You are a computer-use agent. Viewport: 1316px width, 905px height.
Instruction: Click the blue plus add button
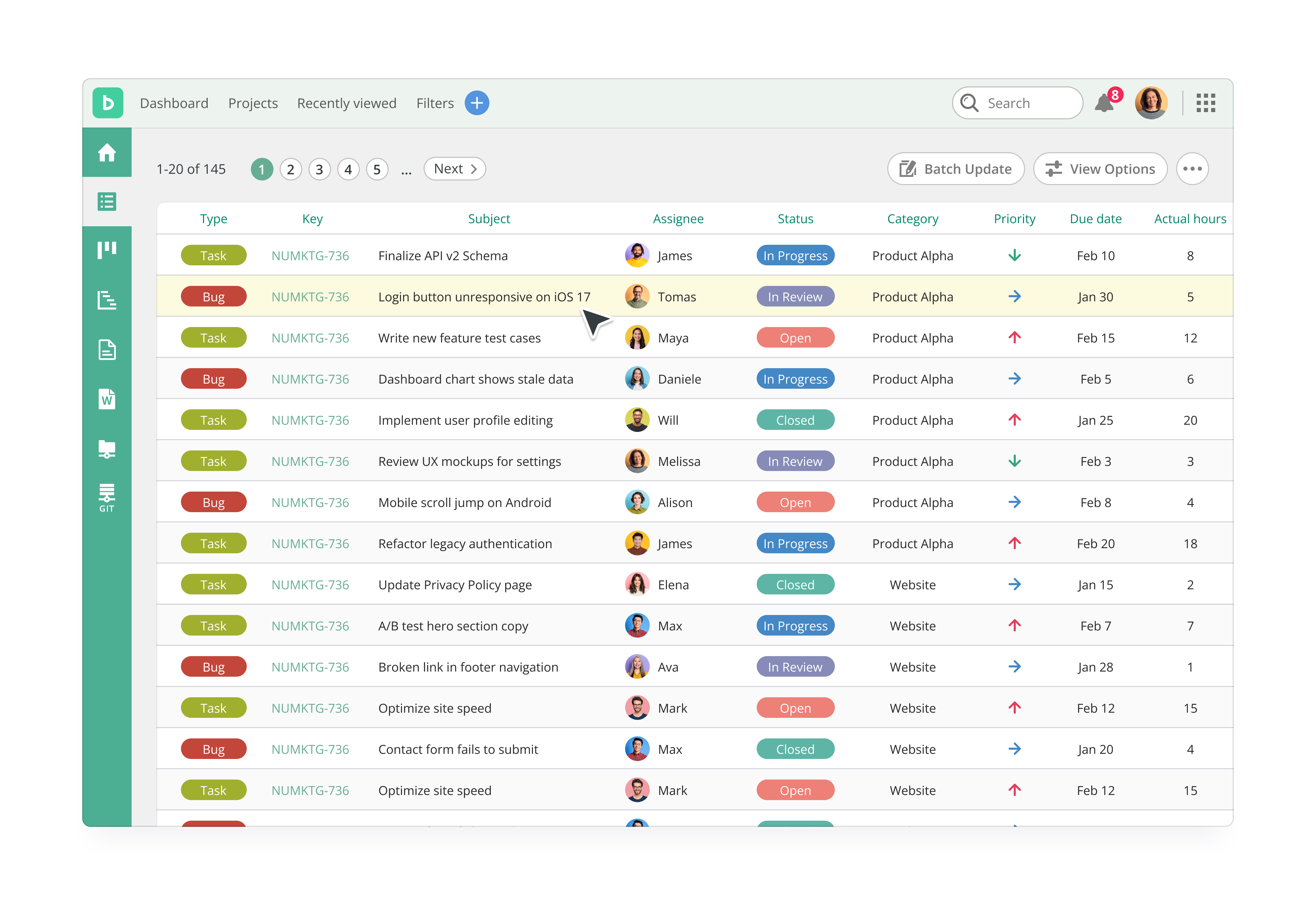(477, 103)
